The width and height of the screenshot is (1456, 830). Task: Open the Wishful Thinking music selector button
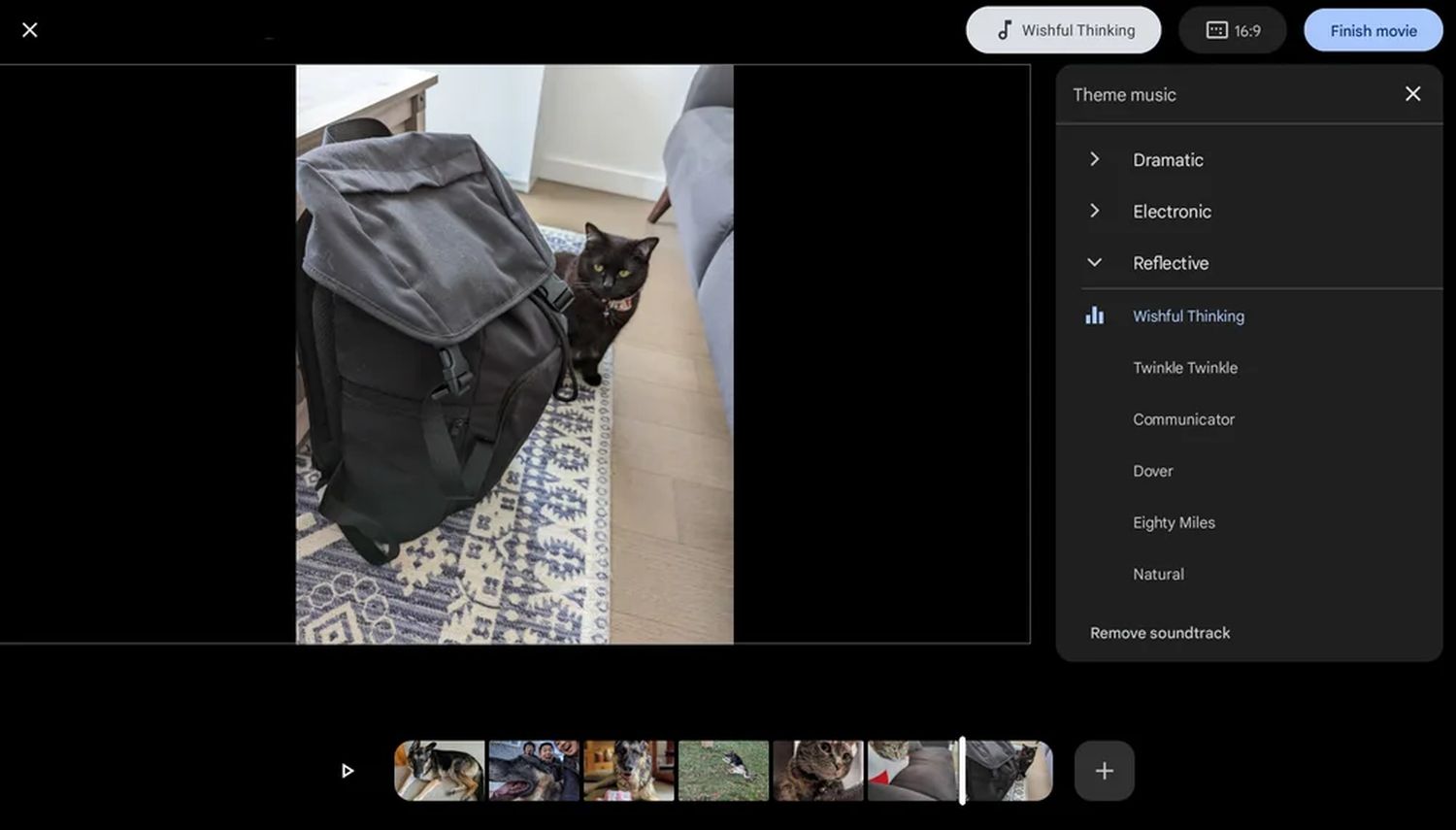coord(1063,30)
